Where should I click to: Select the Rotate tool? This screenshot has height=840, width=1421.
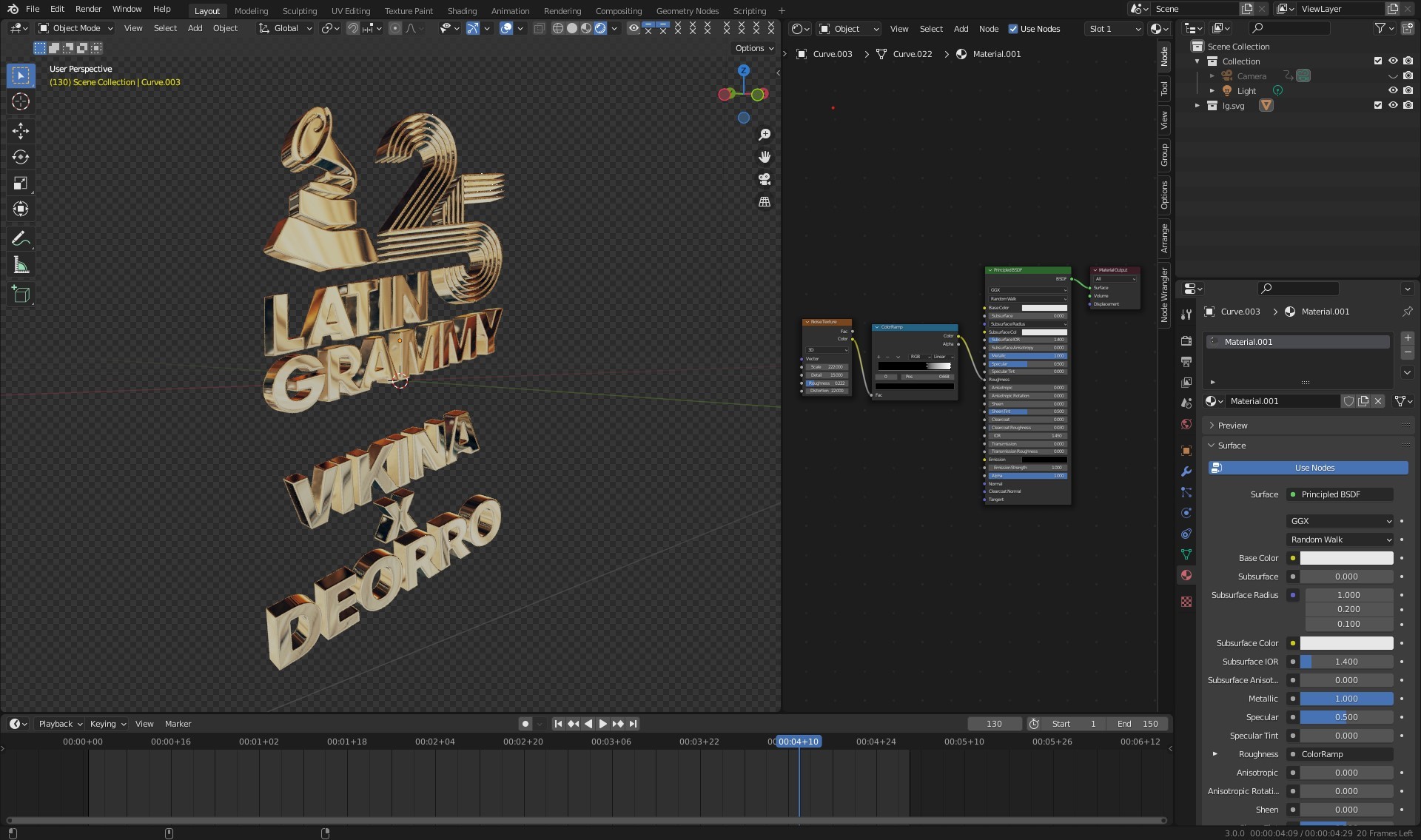tap(21, 157)
